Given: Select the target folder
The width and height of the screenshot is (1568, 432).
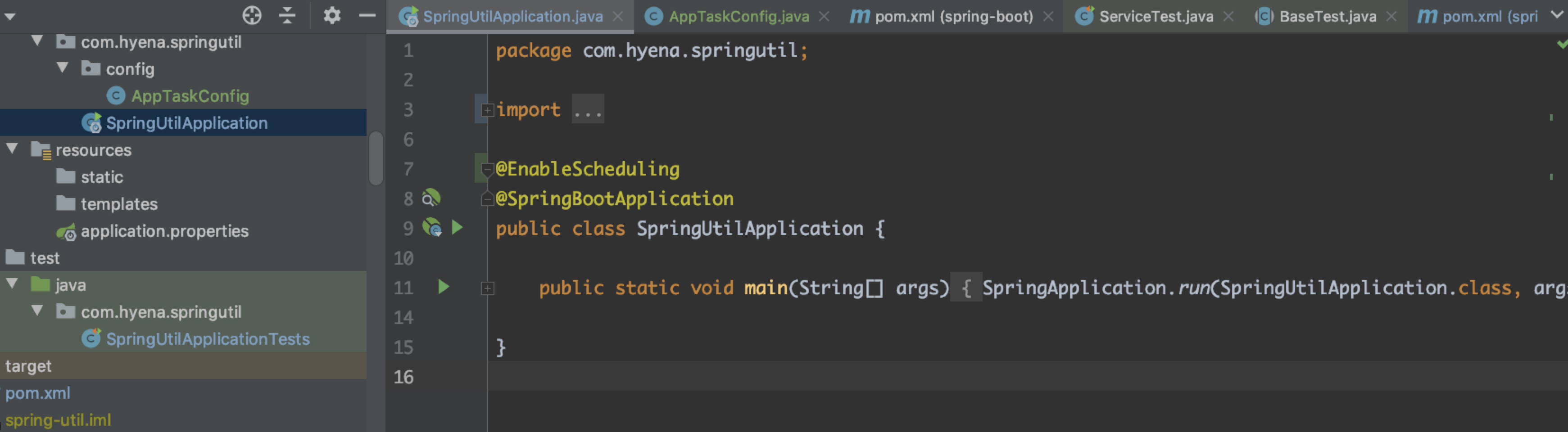Looking at the screenshot, I should [28, 366].
